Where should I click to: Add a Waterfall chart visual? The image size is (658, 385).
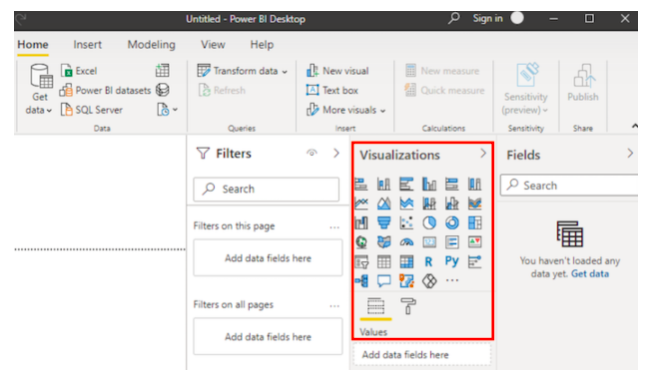(x=361, y=223)
